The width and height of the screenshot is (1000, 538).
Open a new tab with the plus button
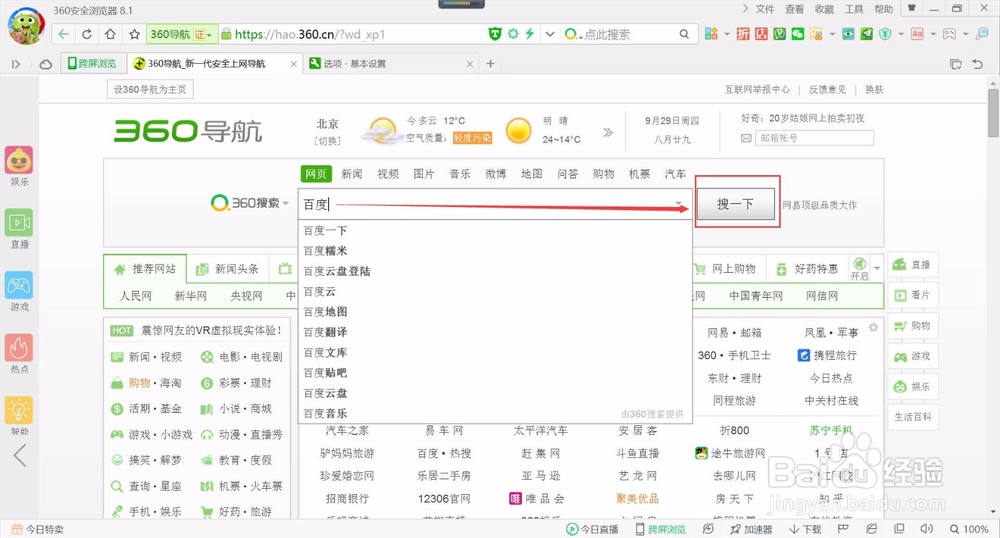tap(490, 64)
